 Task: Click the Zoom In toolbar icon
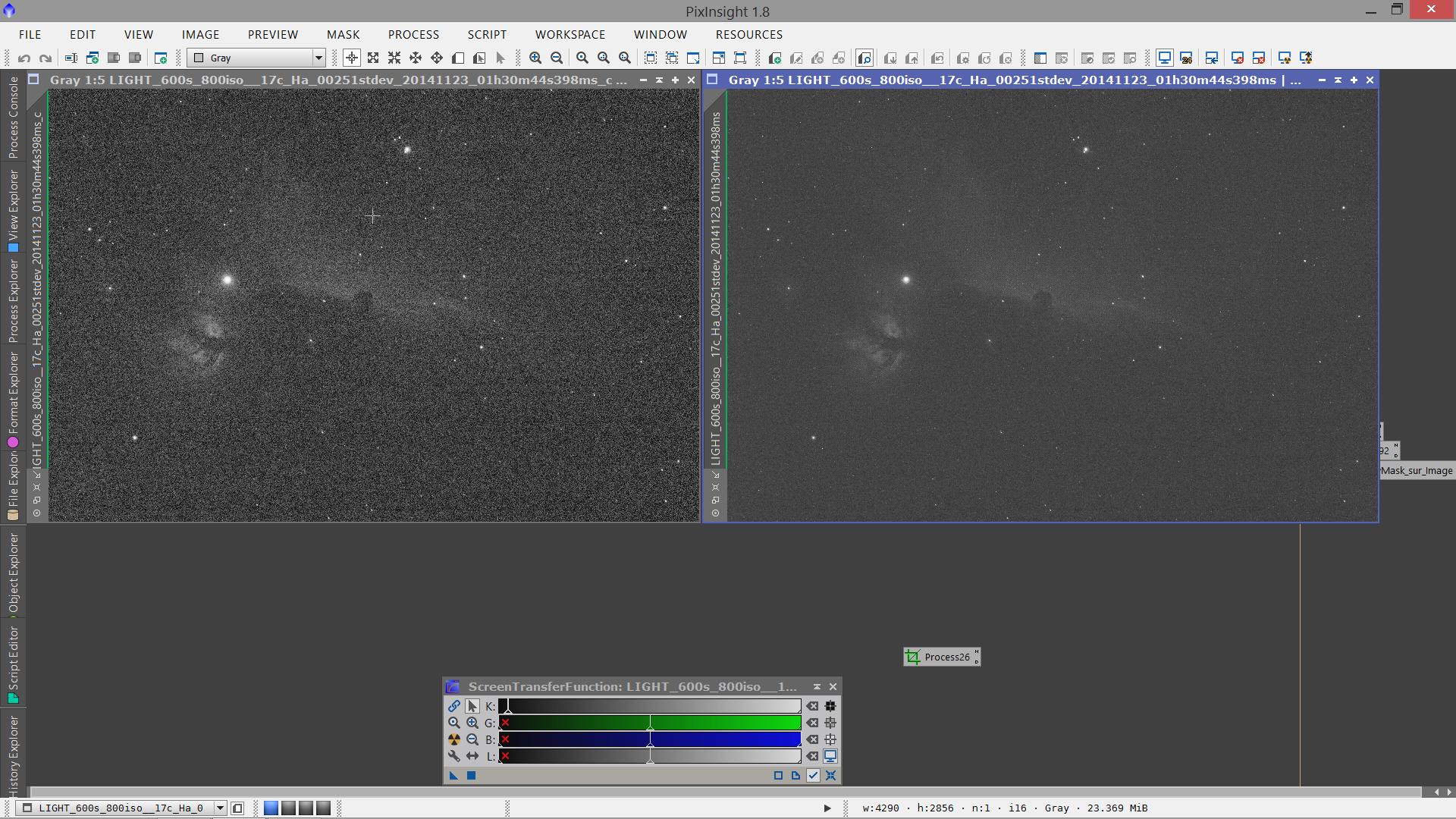tap(535, 58)
